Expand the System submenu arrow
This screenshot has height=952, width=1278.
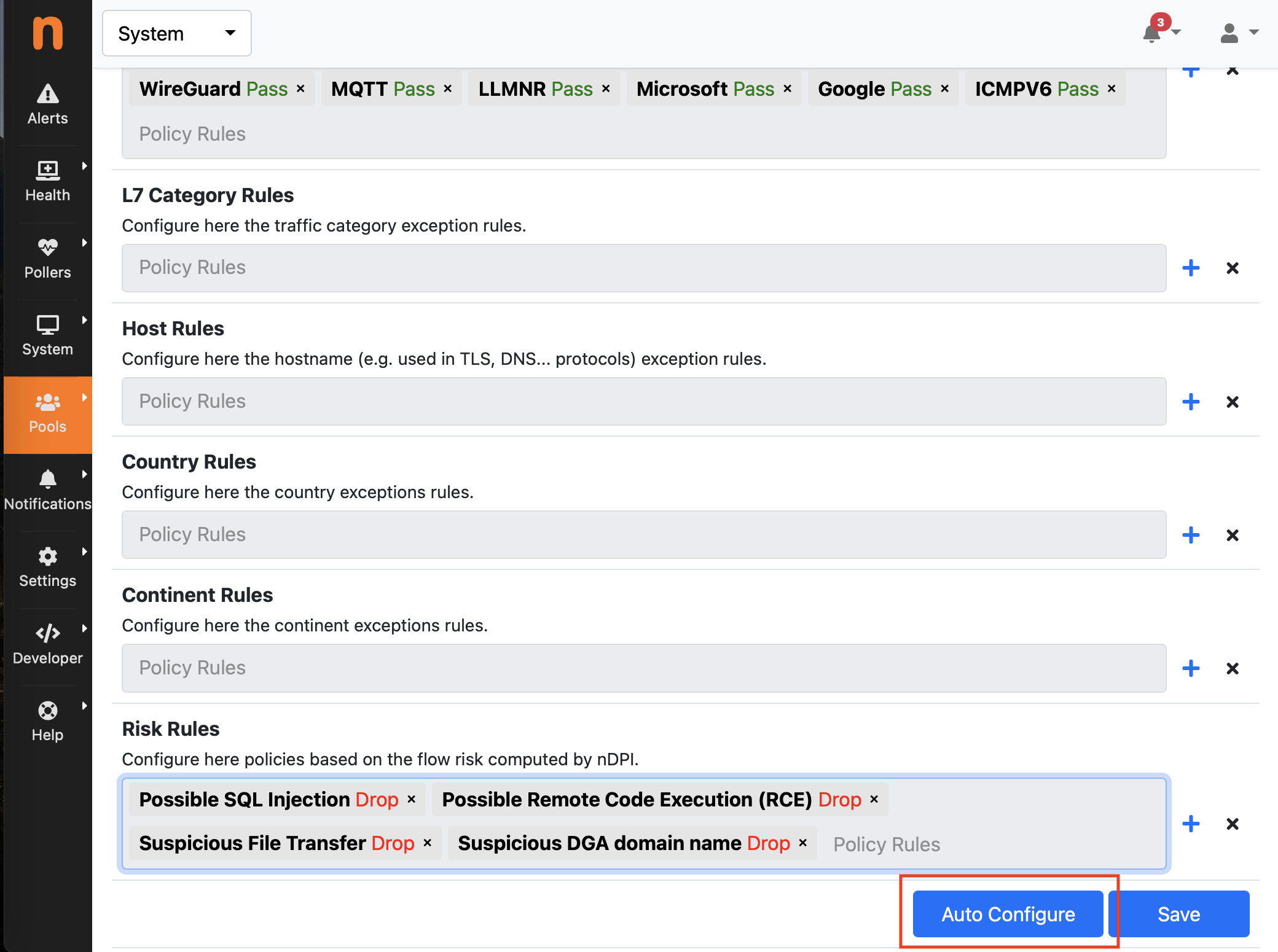coord(84,320)
